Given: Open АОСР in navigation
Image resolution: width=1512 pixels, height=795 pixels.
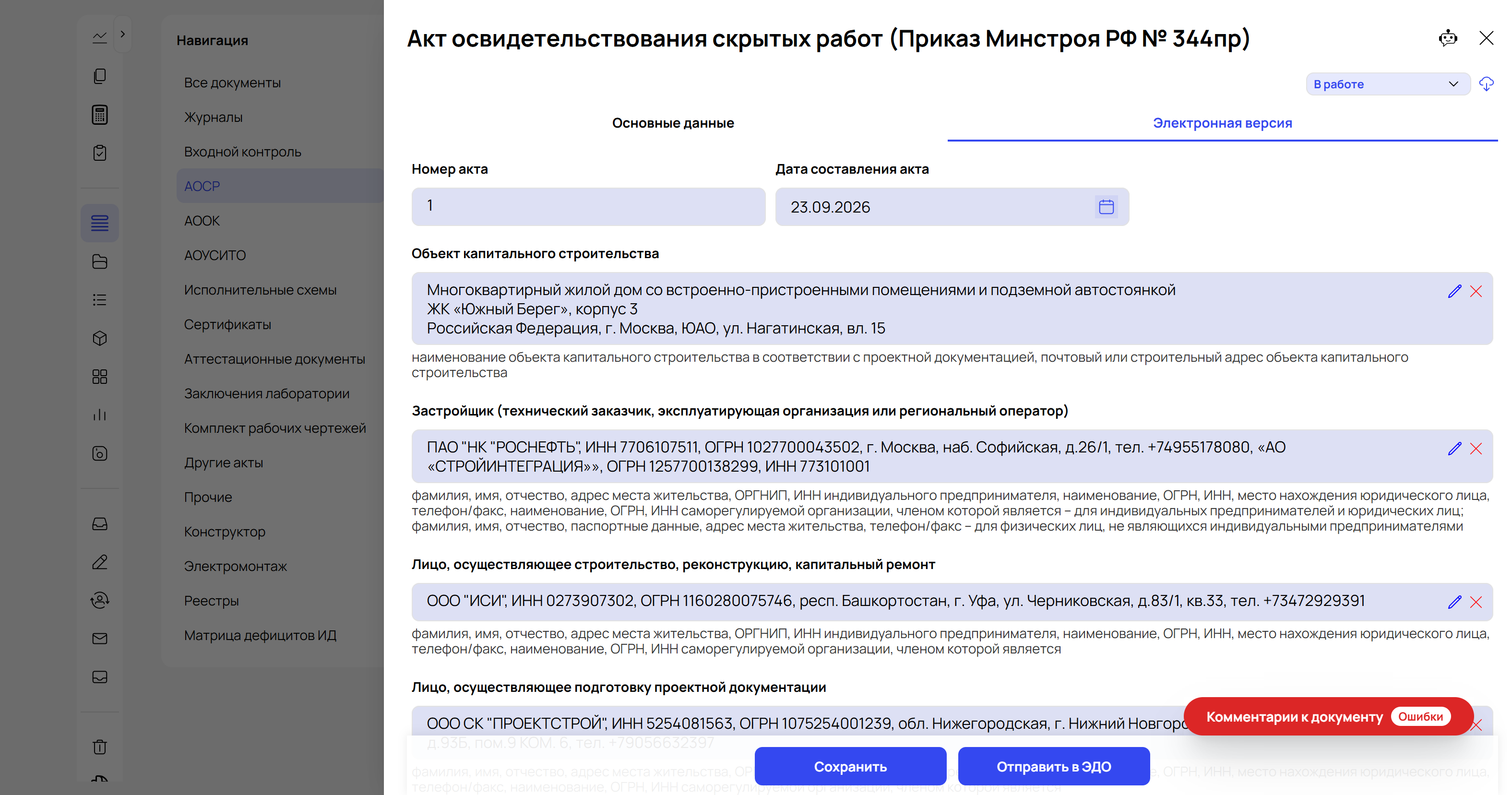Looking at the screenshot, I should pos(280,187).
